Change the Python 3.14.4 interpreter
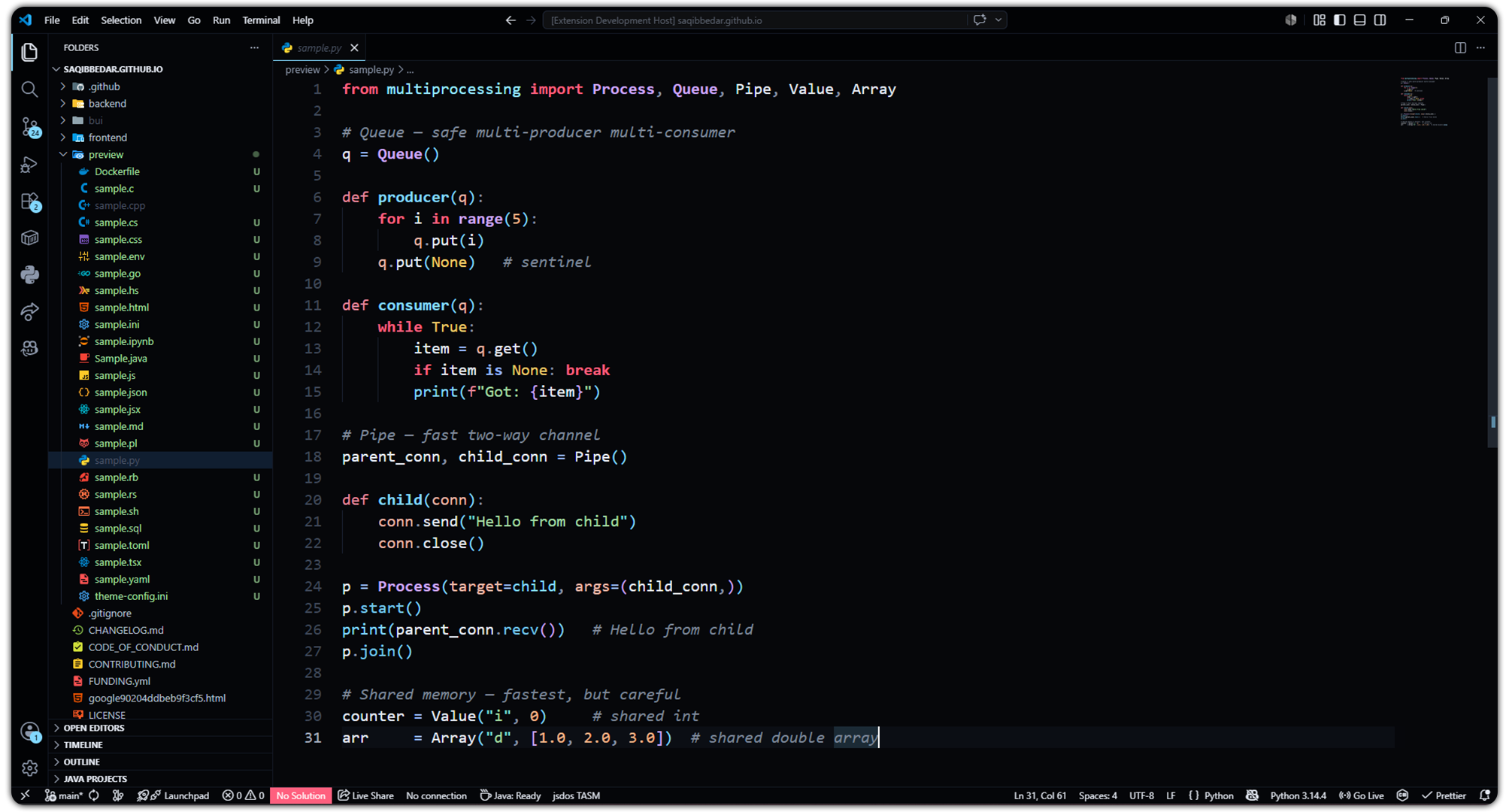This screenshot has height=812, width=1509. click(x=1298, y=795)
